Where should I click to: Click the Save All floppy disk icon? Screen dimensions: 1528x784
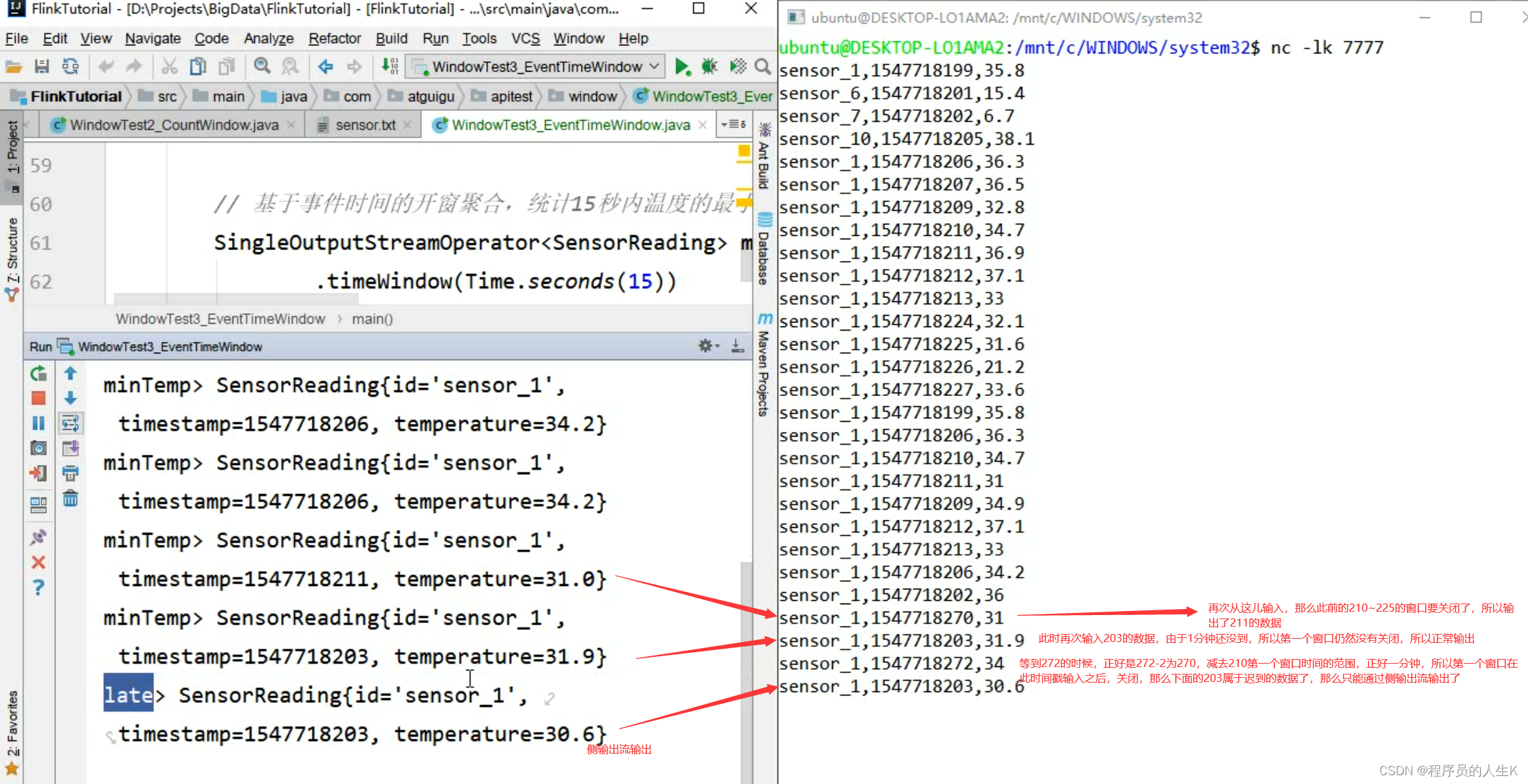(42, 66)
